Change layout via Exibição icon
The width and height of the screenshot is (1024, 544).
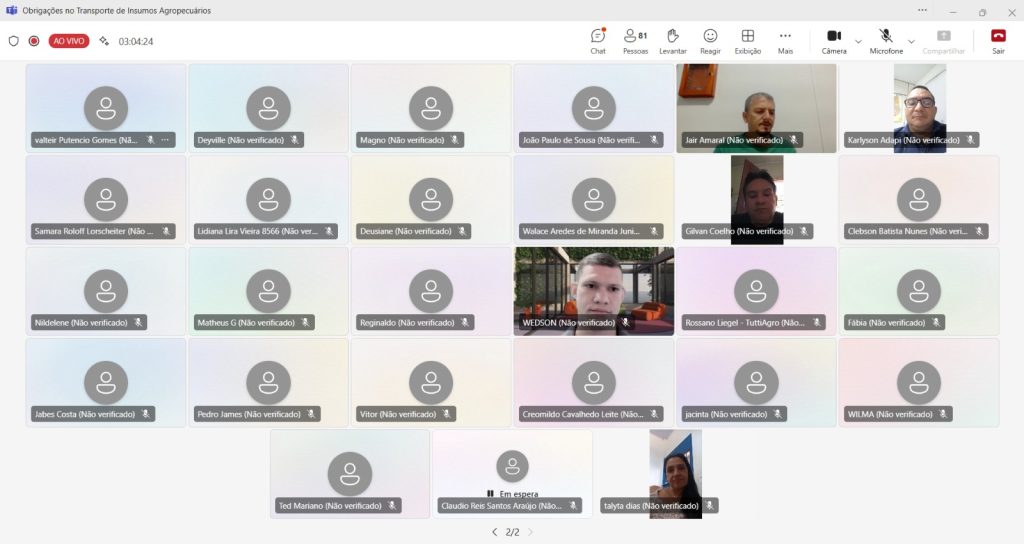pos(747,40)
